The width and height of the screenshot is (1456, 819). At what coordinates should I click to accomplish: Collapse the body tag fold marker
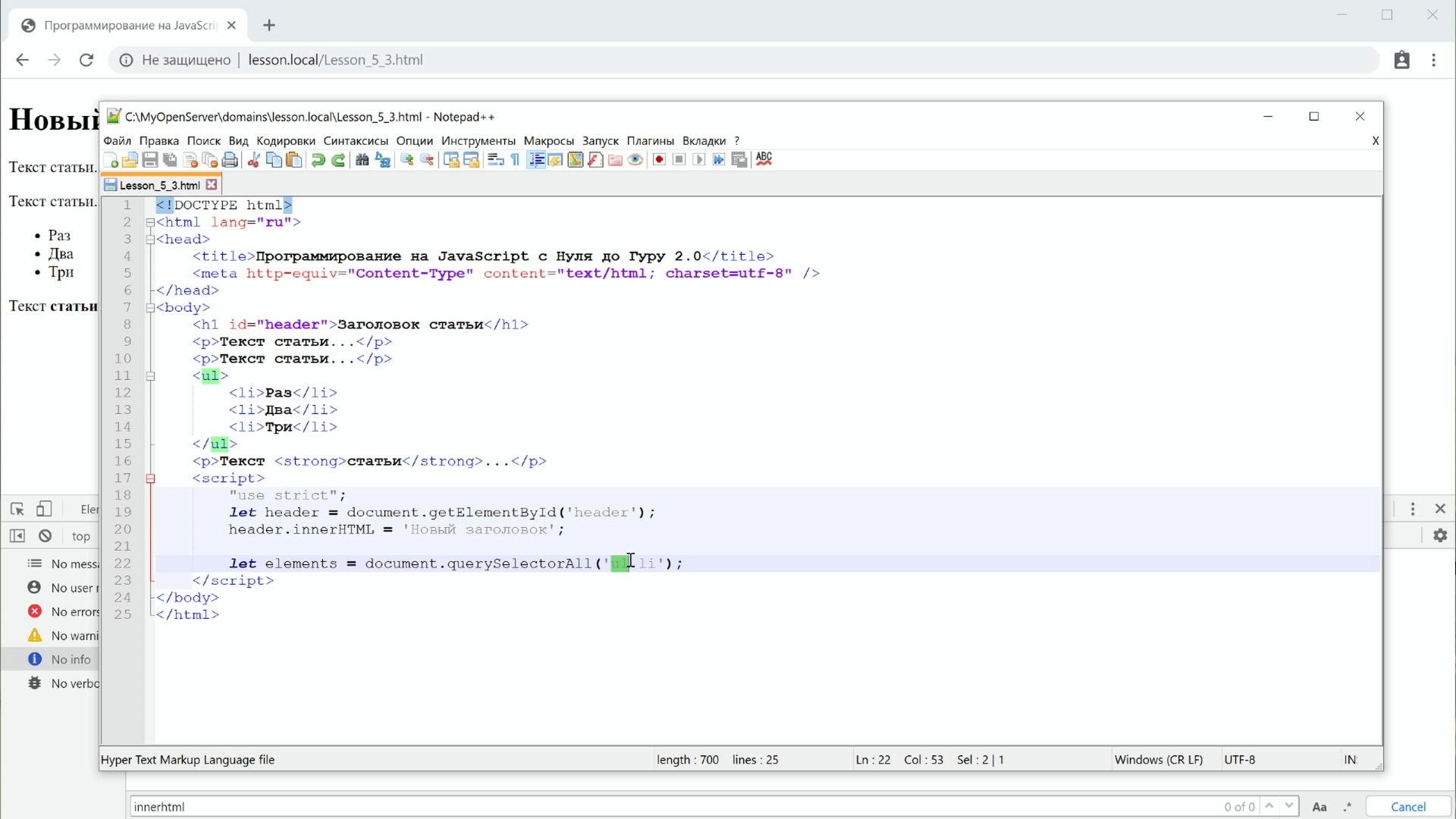coord(150,308)
